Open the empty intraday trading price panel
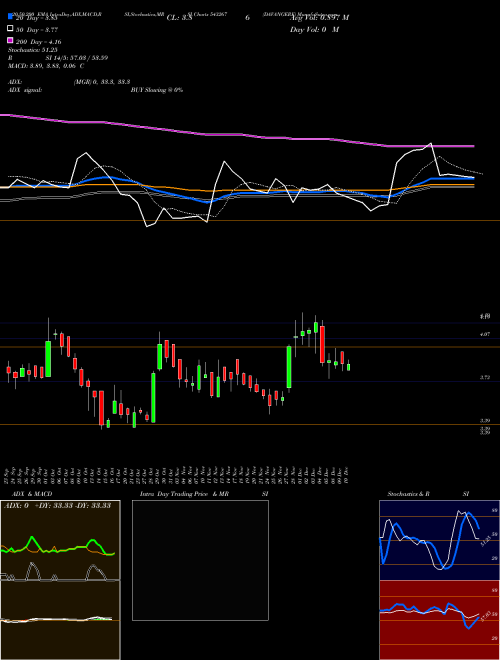 tap(200, 560)
